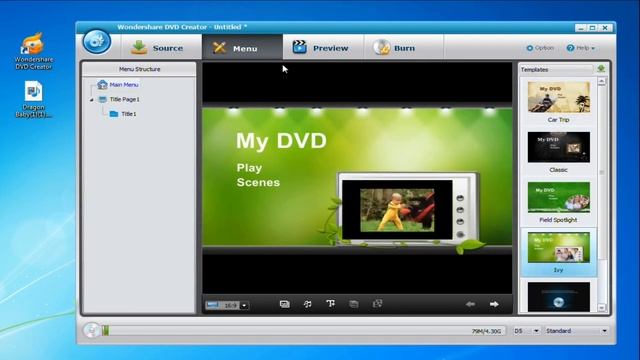This screenshot has height=360, width=640.
Task: Choose the dark template below Ivy
Action: click(558, 297)
